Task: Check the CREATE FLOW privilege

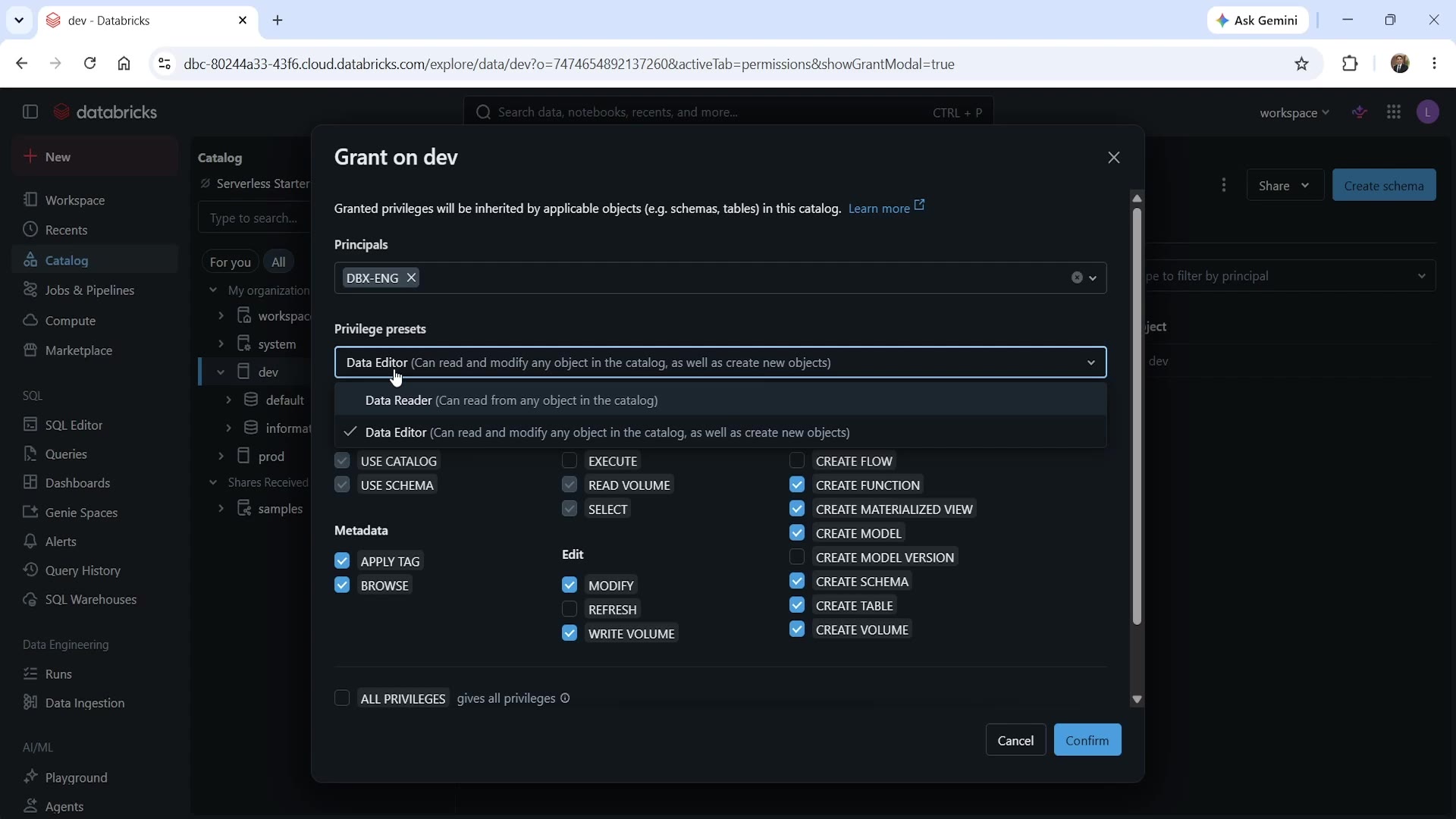Action: coord(797,461)
